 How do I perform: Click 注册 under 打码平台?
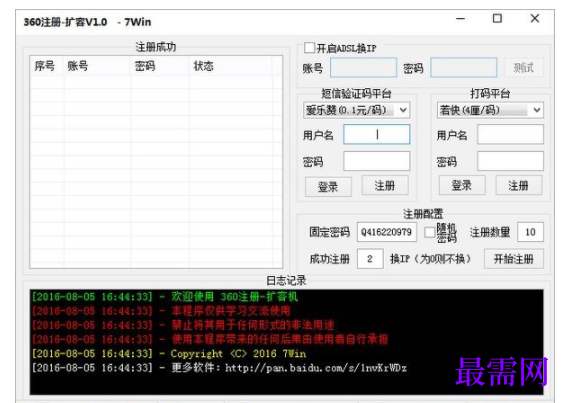(x=519, y=186)
